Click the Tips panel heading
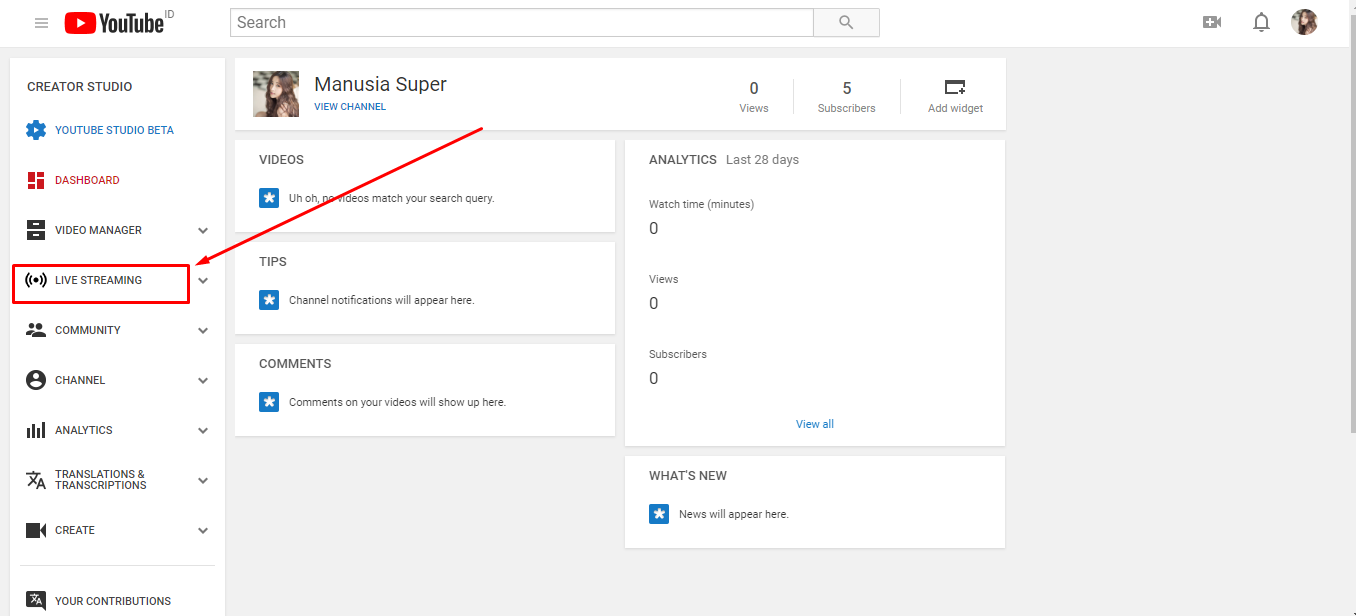Screen dimensions: 1356x616 (273, 262)
